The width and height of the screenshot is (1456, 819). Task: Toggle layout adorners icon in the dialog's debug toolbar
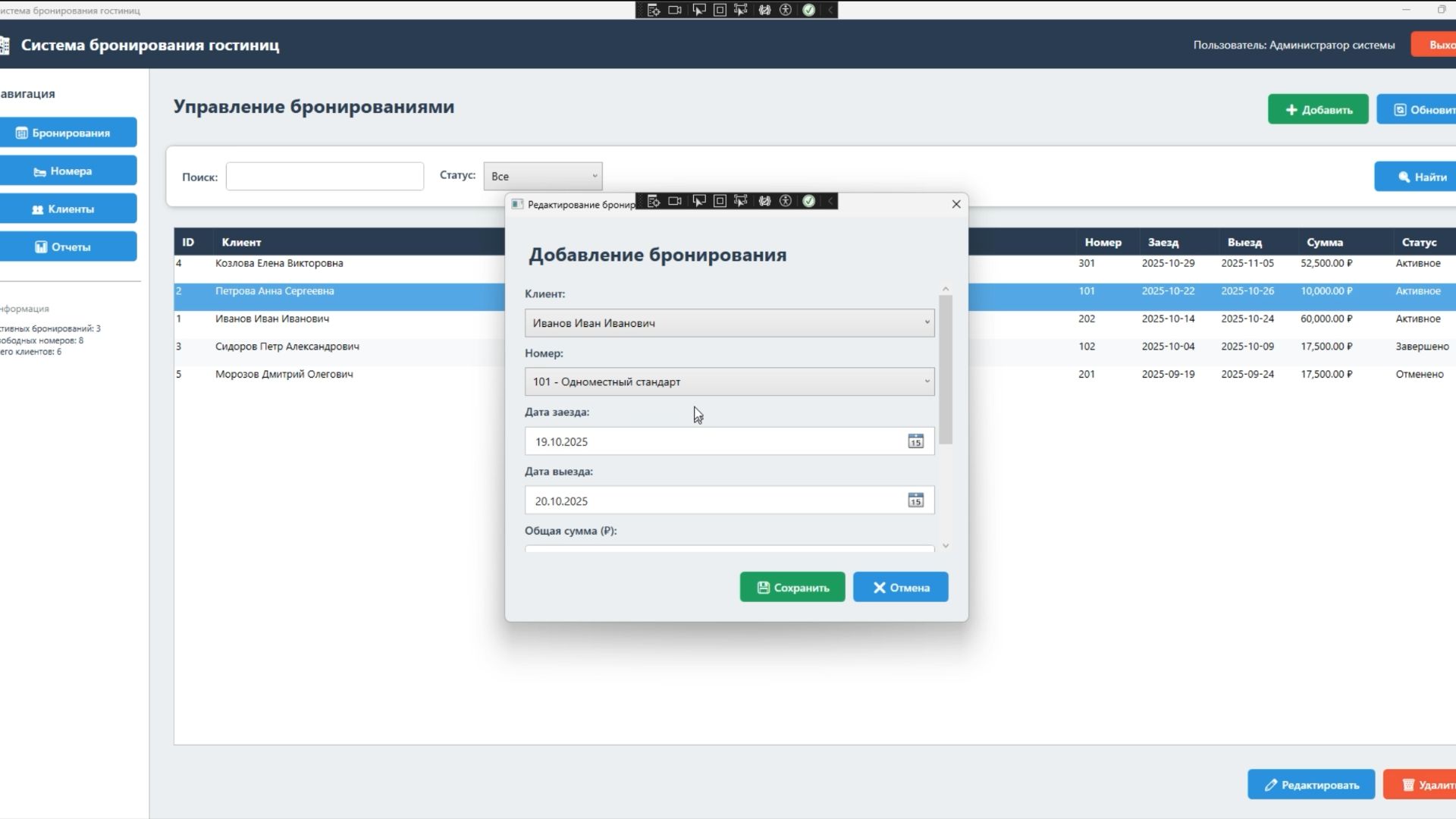720,201
